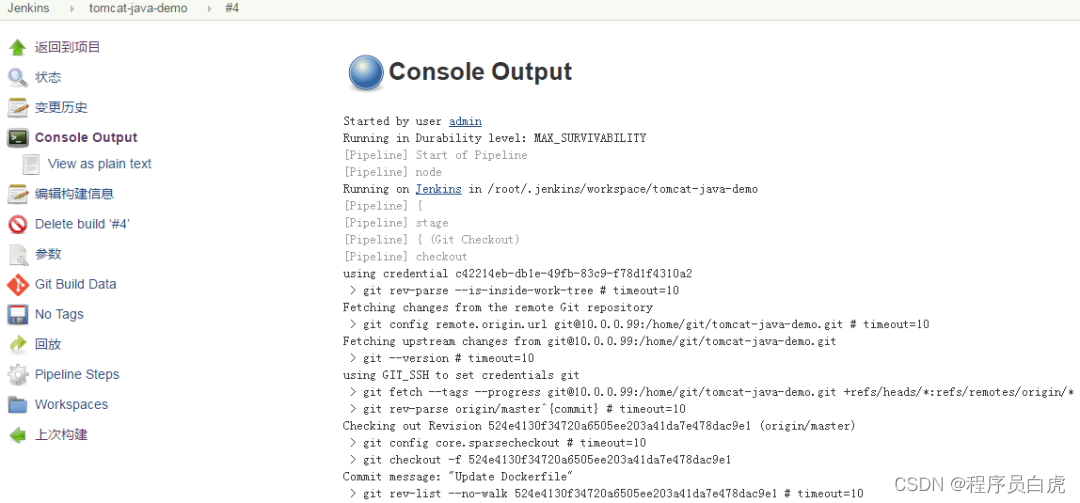Open the Jenkins node link in the console log

pyautogui.click(x=438, y=189)
